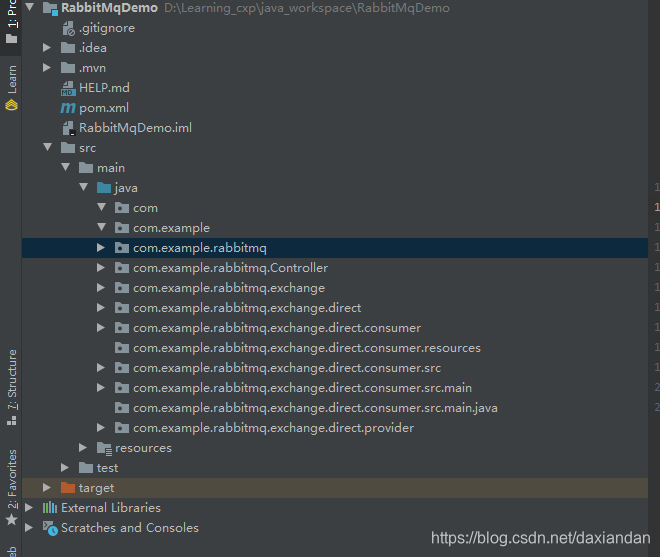Select com.example.rabbitmq.exchange.direct package

pos(247,307)
